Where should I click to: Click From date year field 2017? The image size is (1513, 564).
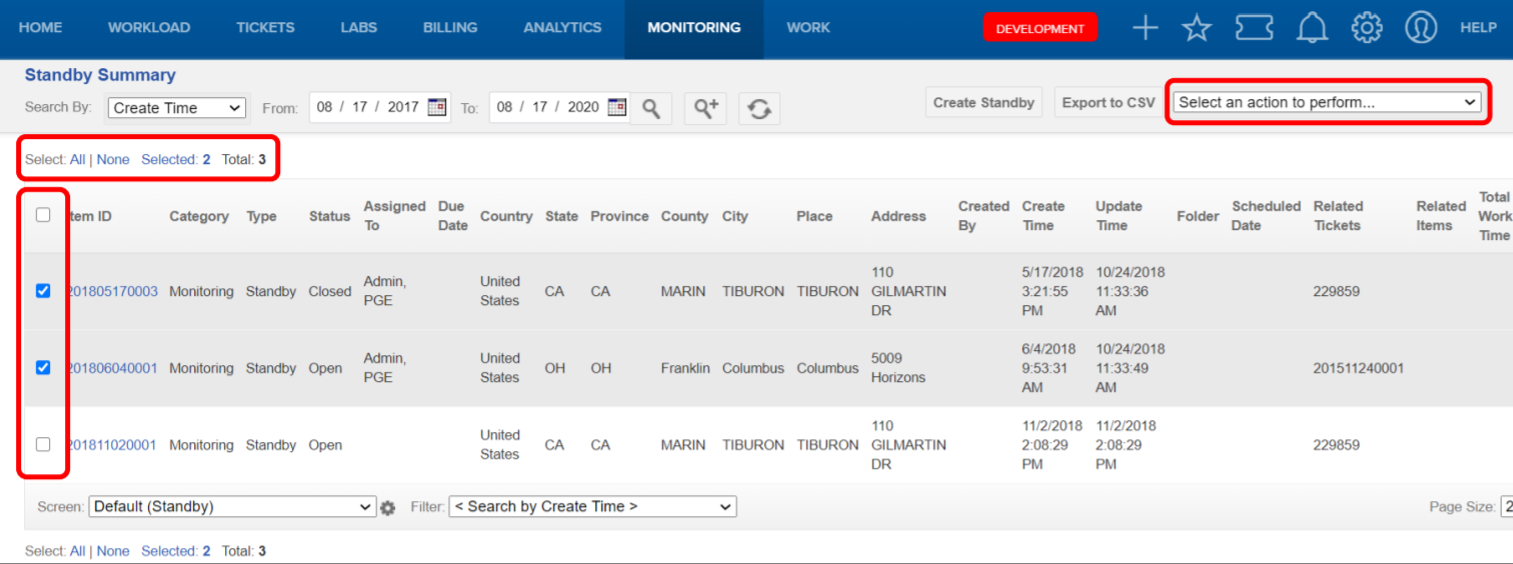[403, 107]
